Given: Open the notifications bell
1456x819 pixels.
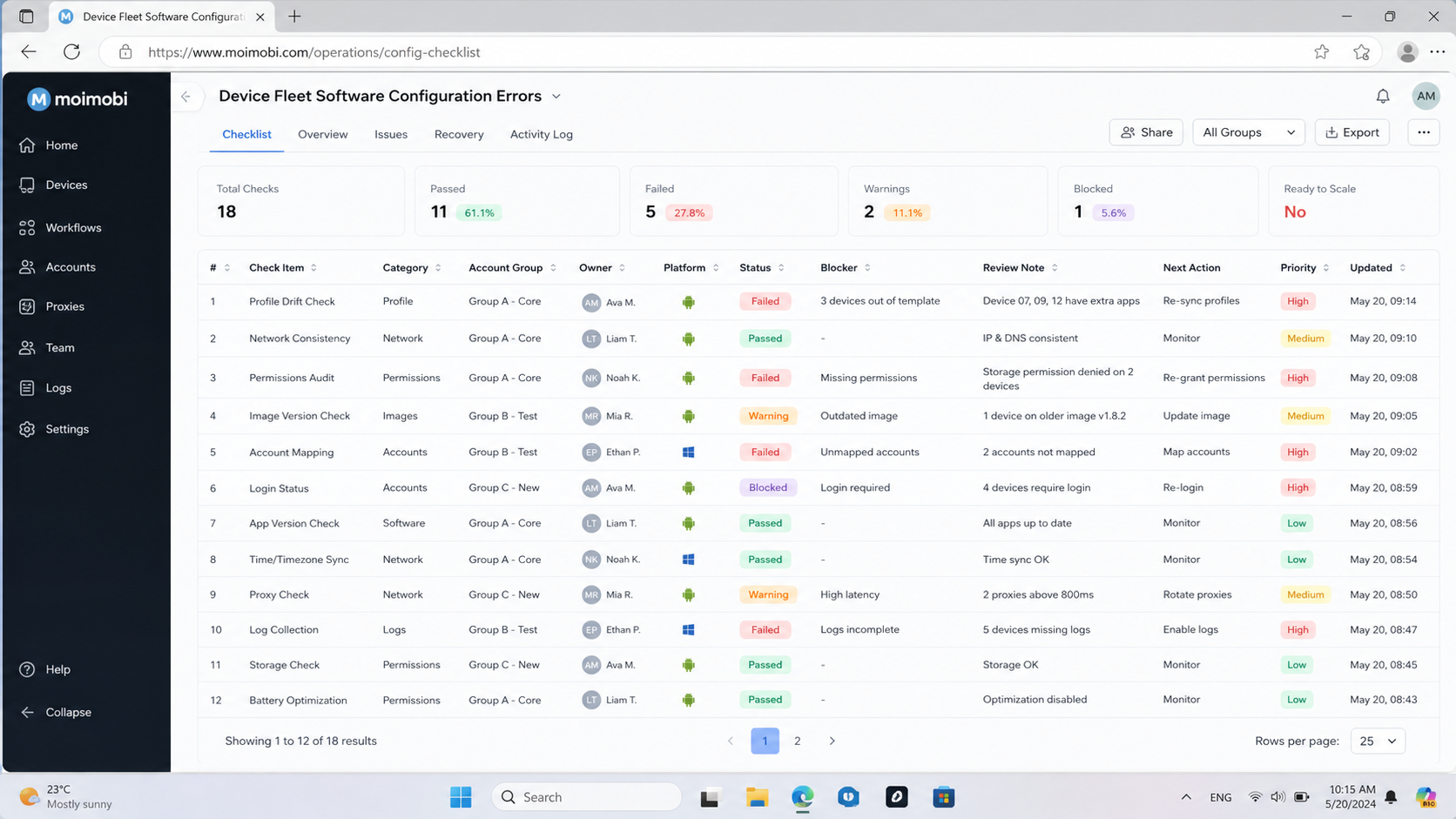Looking at the screenshot, I should (x=1383, y=97).
